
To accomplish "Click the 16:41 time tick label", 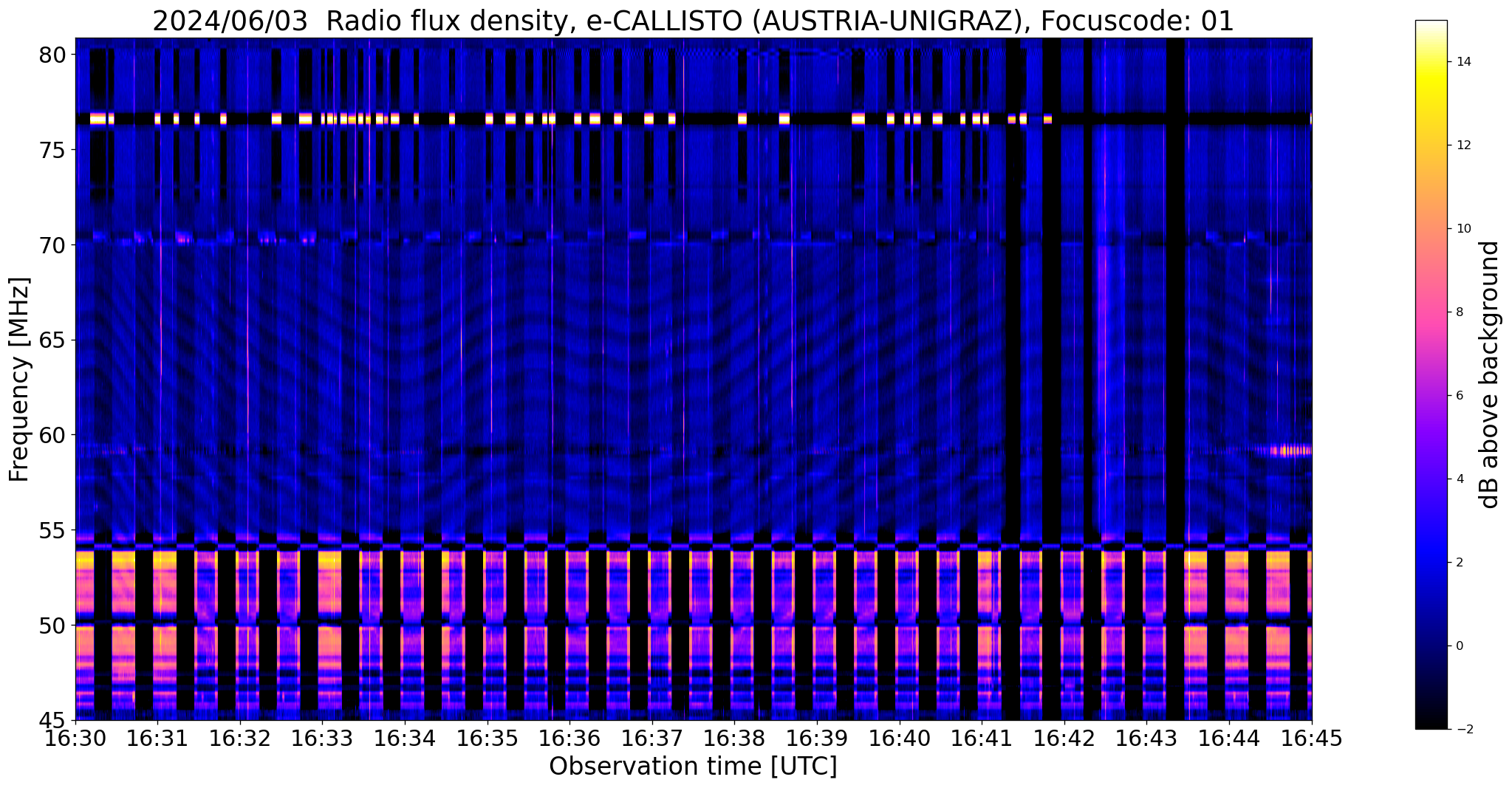I will click(x=982, y=739).
